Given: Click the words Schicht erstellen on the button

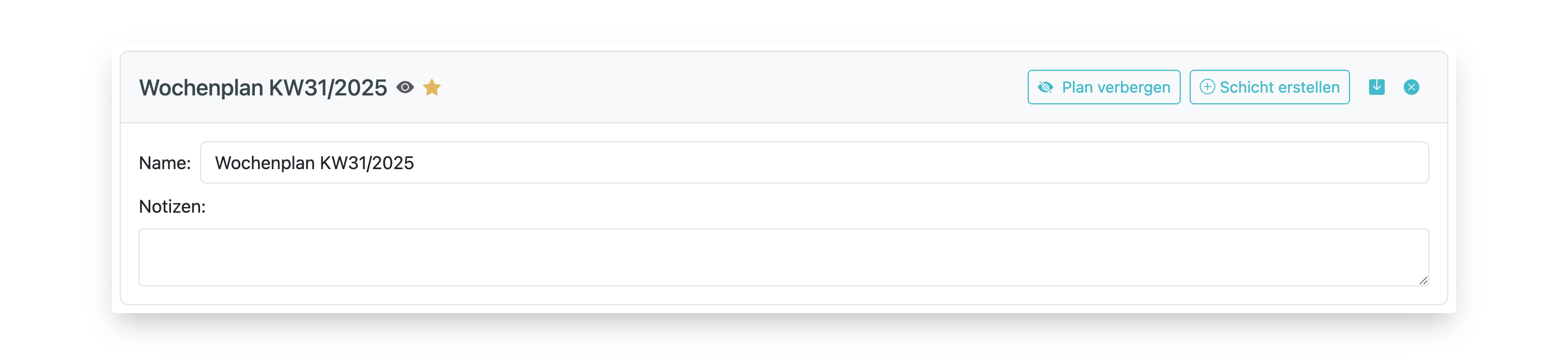Looking at the screenshot, I should pos(1280,88).
